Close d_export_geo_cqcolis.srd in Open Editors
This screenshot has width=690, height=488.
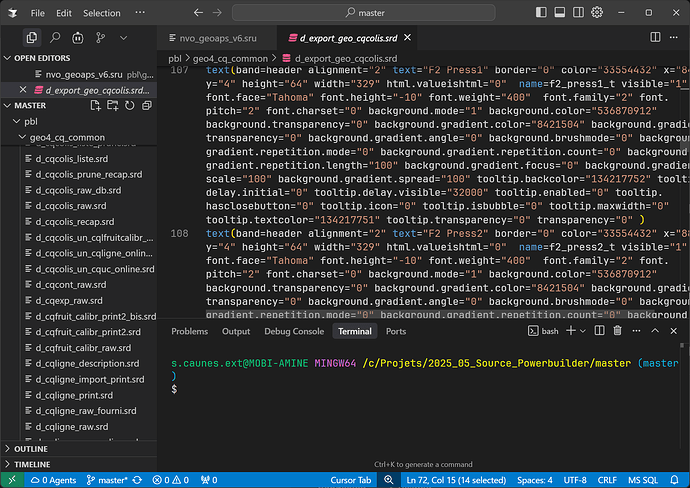(x=23, y=90)
